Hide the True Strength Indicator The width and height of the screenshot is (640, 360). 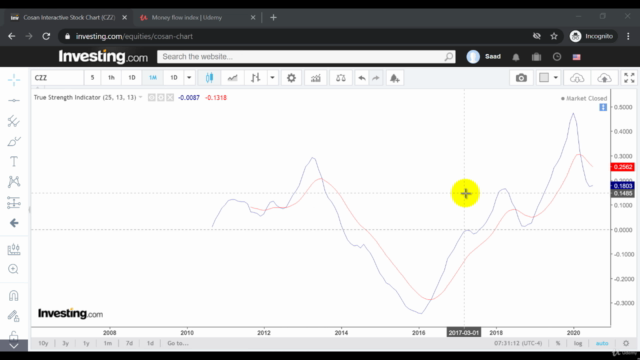pos(151,98)
